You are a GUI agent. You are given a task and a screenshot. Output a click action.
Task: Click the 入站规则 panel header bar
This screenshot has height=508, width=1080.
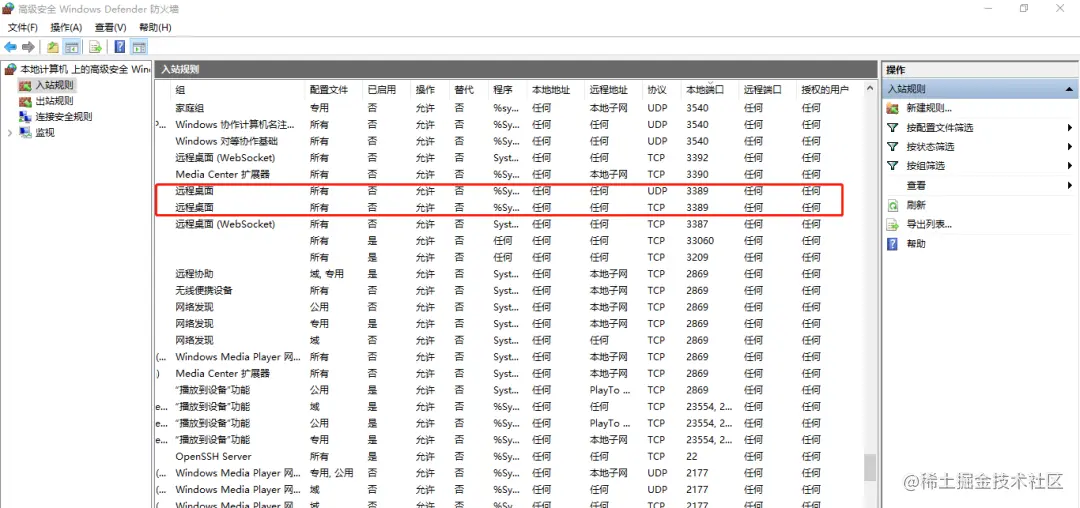pos(515,69)
